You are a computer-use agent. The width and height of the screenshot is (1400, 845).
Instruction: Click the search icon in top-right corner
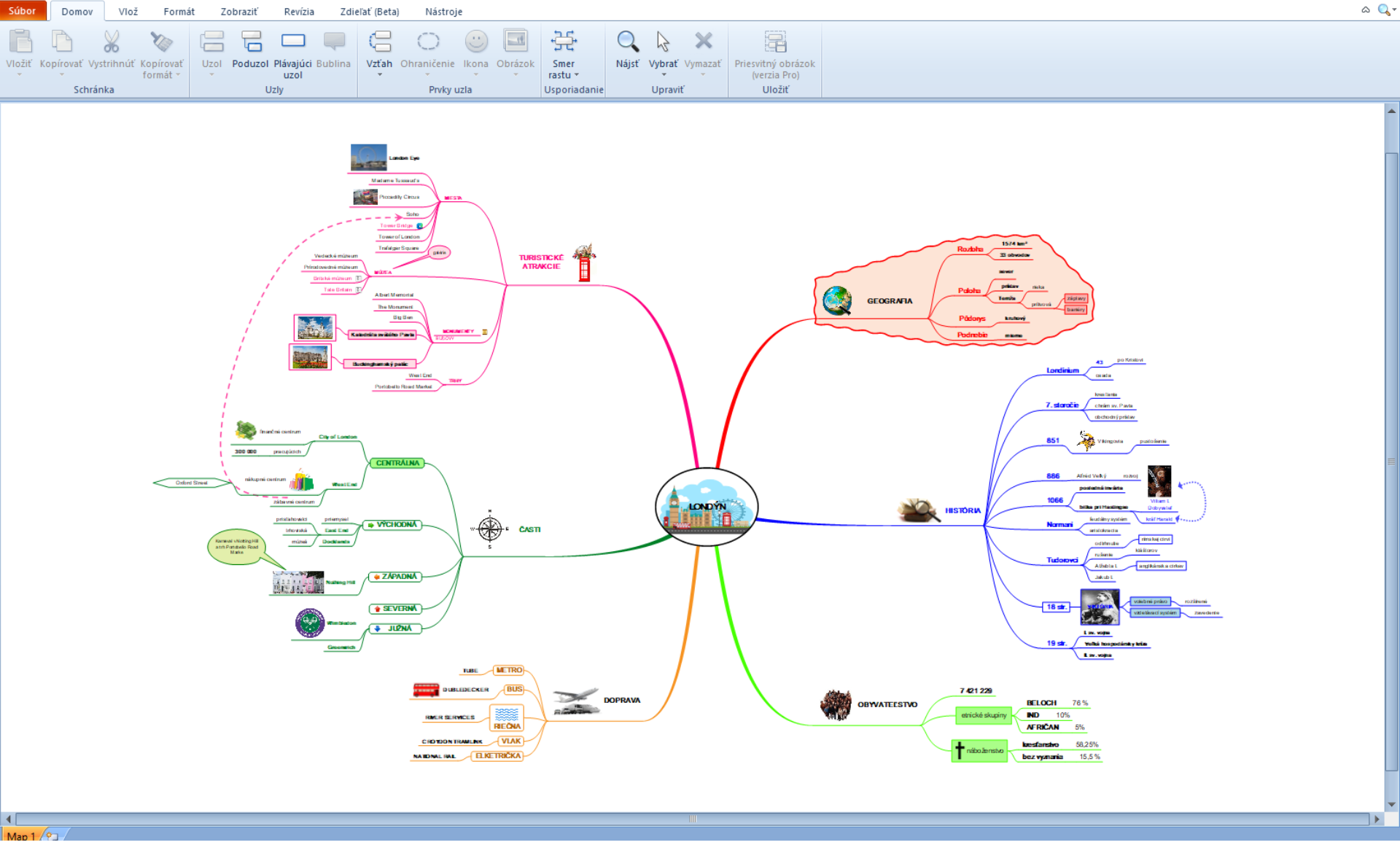tap(1382, 10)
